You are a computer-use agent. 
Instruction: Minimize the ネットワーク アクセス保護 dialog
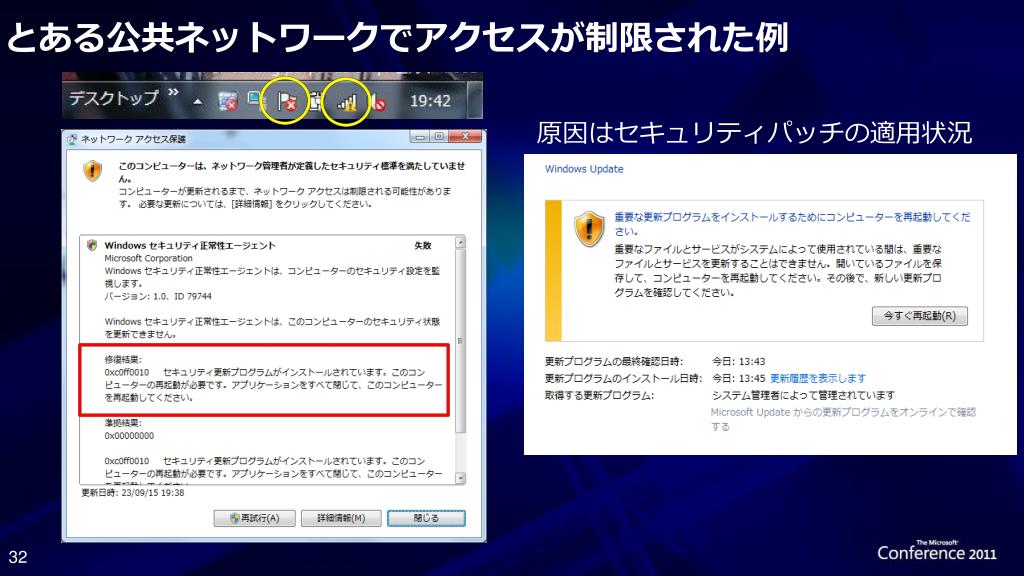click(420, 136)
